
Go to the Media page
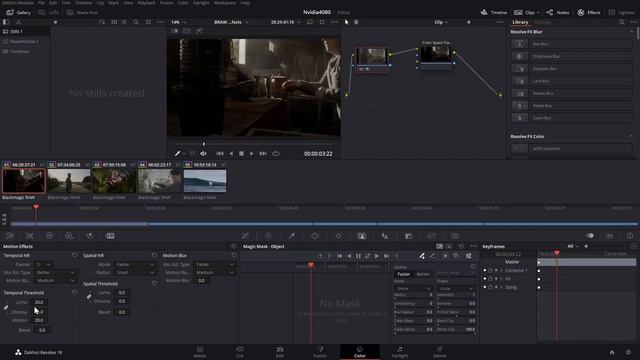[200, 352]
